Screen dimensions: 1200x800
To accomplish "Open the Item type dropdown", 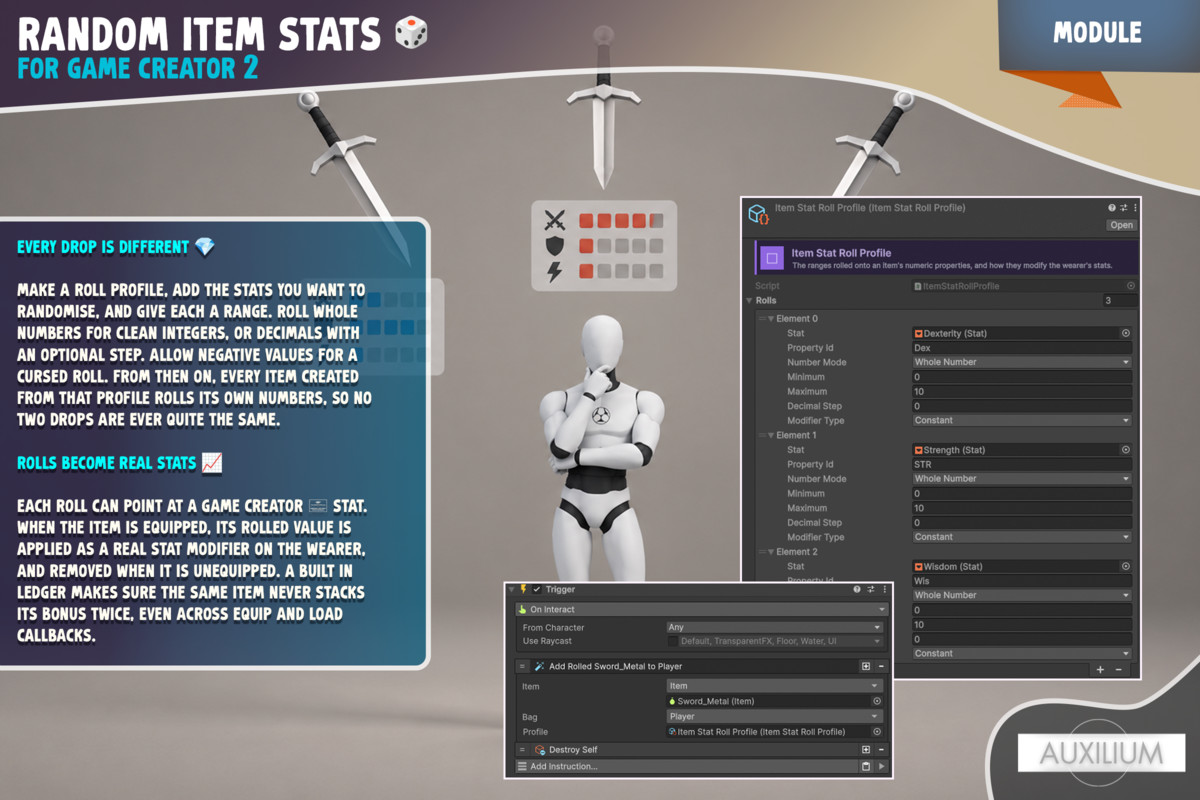I will (775, 686).
